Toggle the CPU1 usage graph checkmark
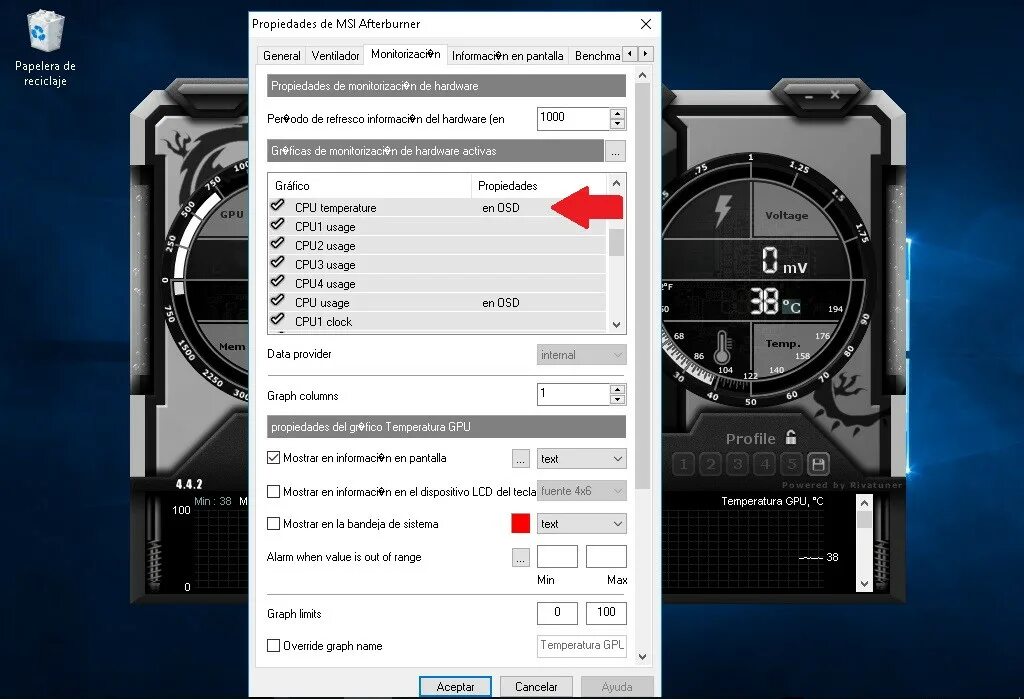This screenshot has width=1024, height=699. click(278, 225)
